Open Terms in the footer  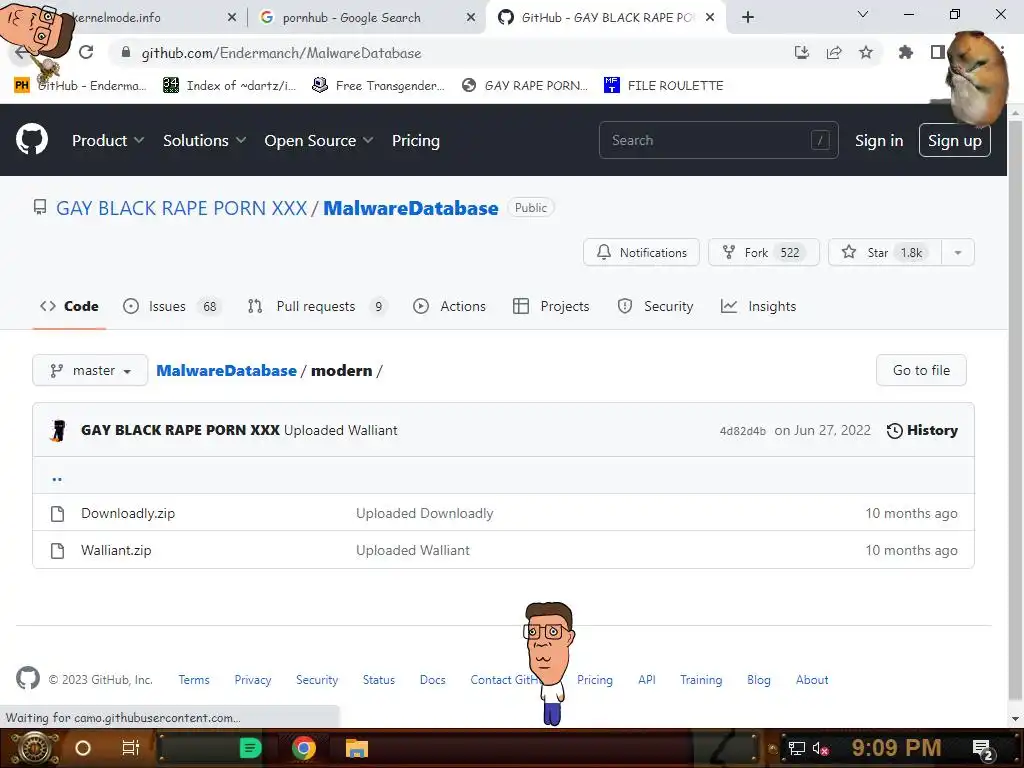click(x=194, y=680)
